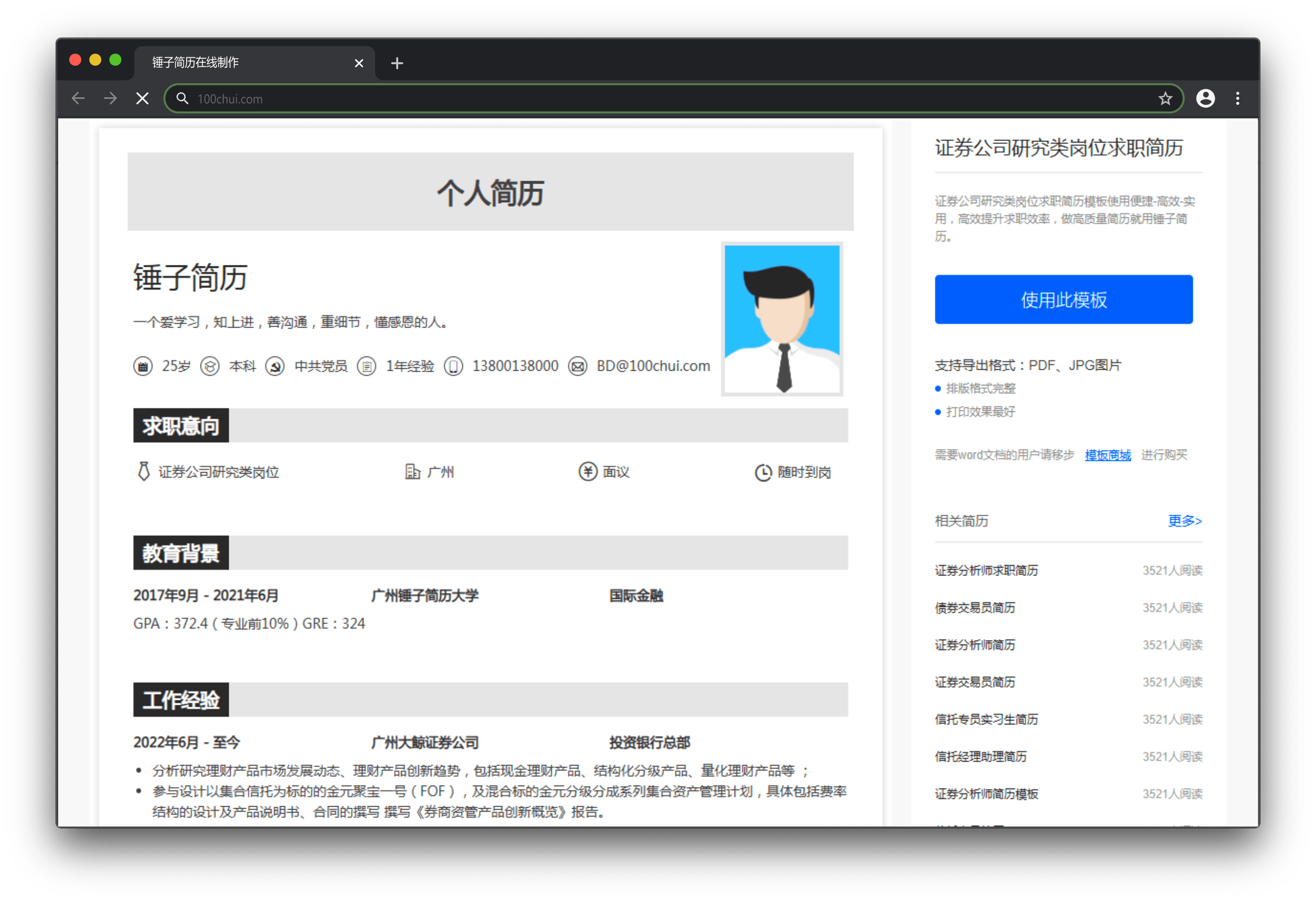This screenshot has width=1316, height=902.
Task: Click the clock icon beside 随时到岗
Action: [x=763, y=472]
